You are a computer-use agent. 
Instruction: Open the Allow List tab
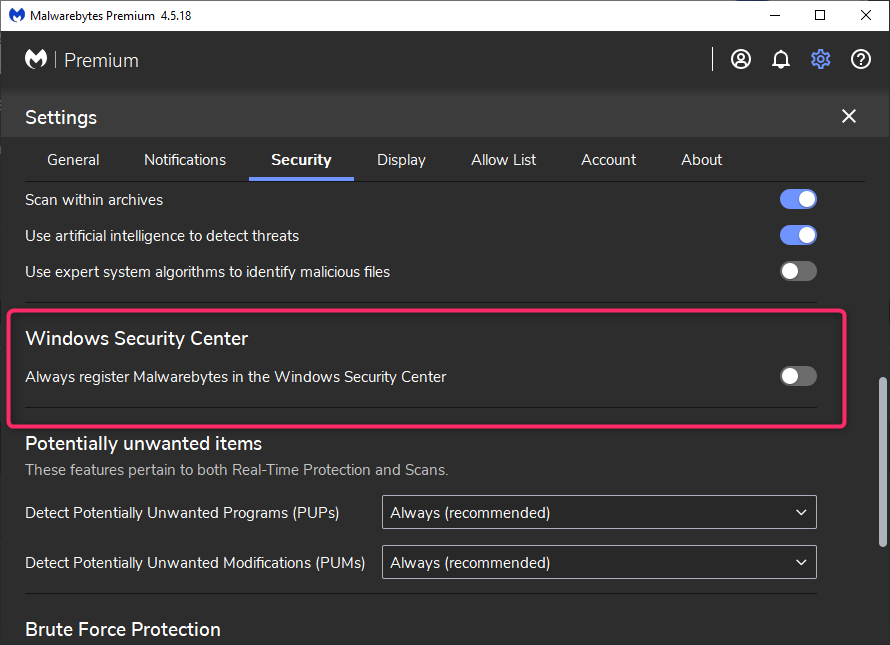503,160
